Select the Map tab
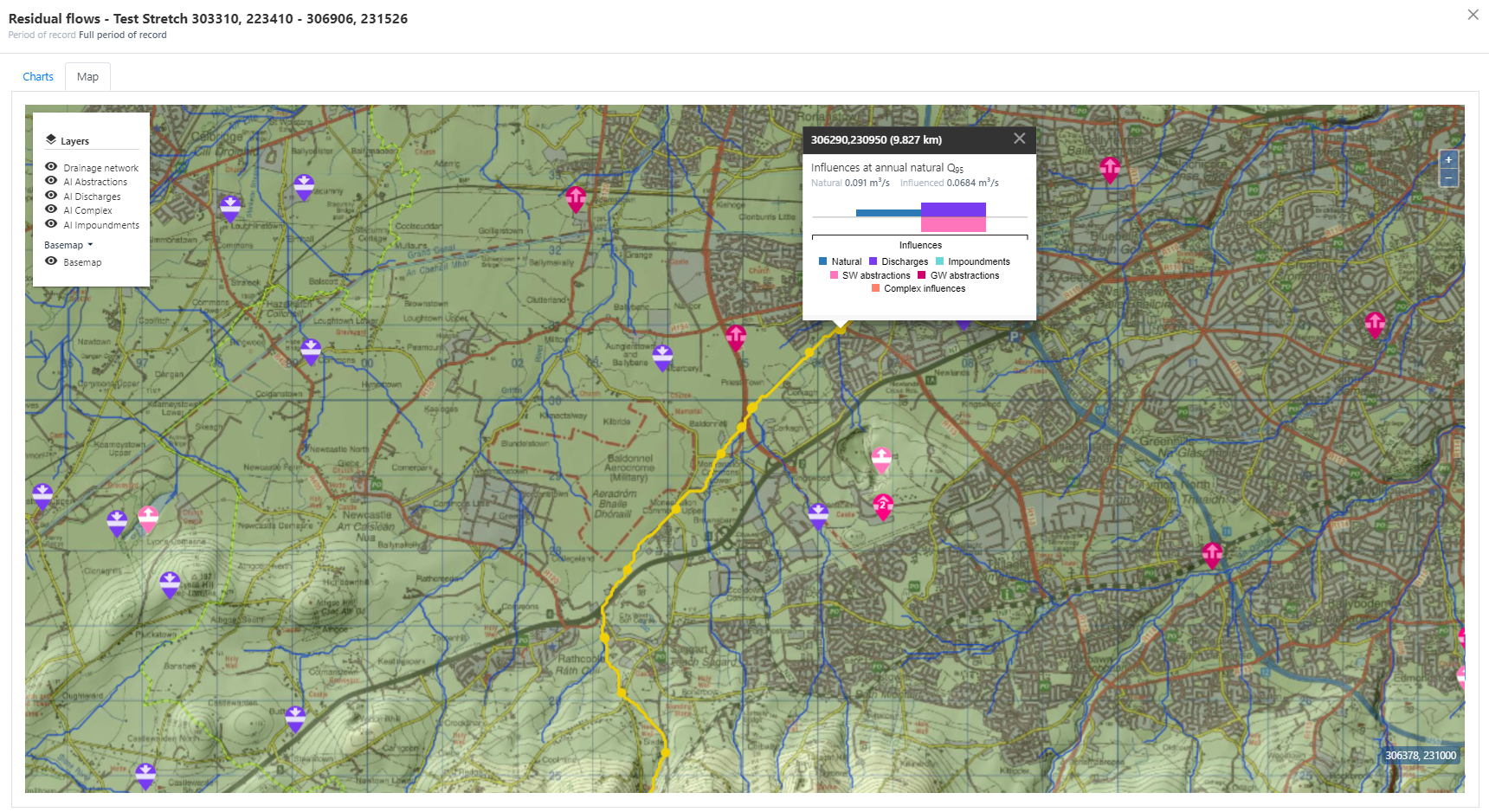Image resolution: width=1489 pixels, height=812 pixels. click(x=87, y=77)
